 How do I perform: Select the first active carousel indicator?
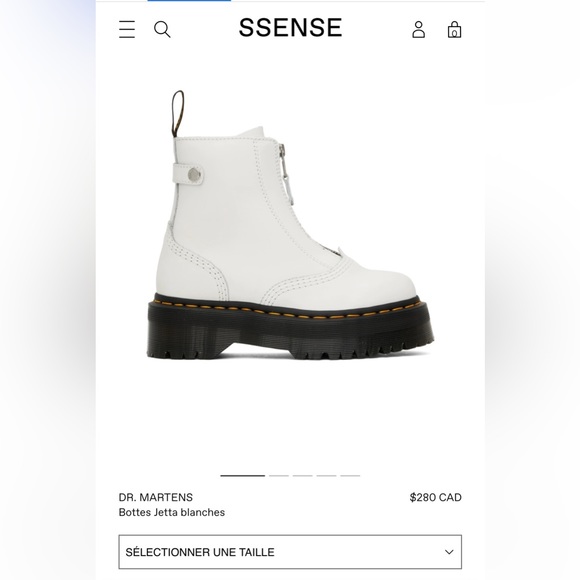243,475
